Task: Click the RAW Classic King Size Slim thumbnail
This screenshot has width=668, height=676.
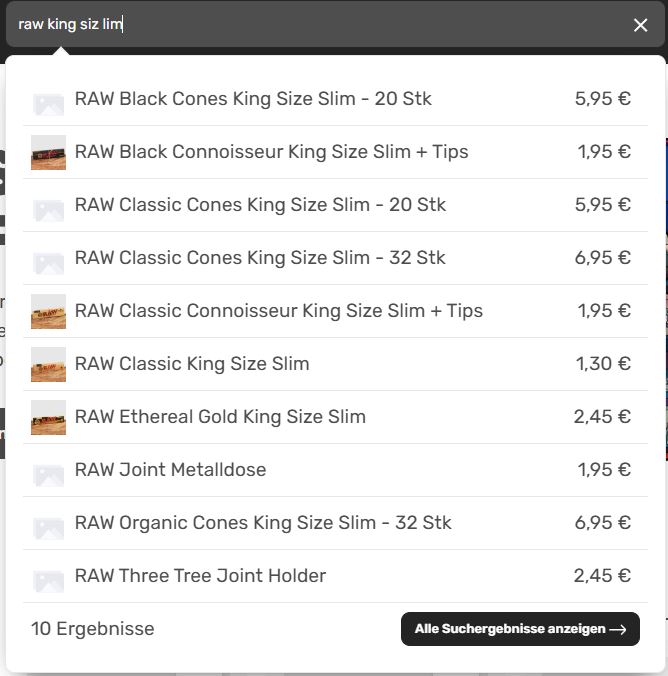Action: point(48,364)
